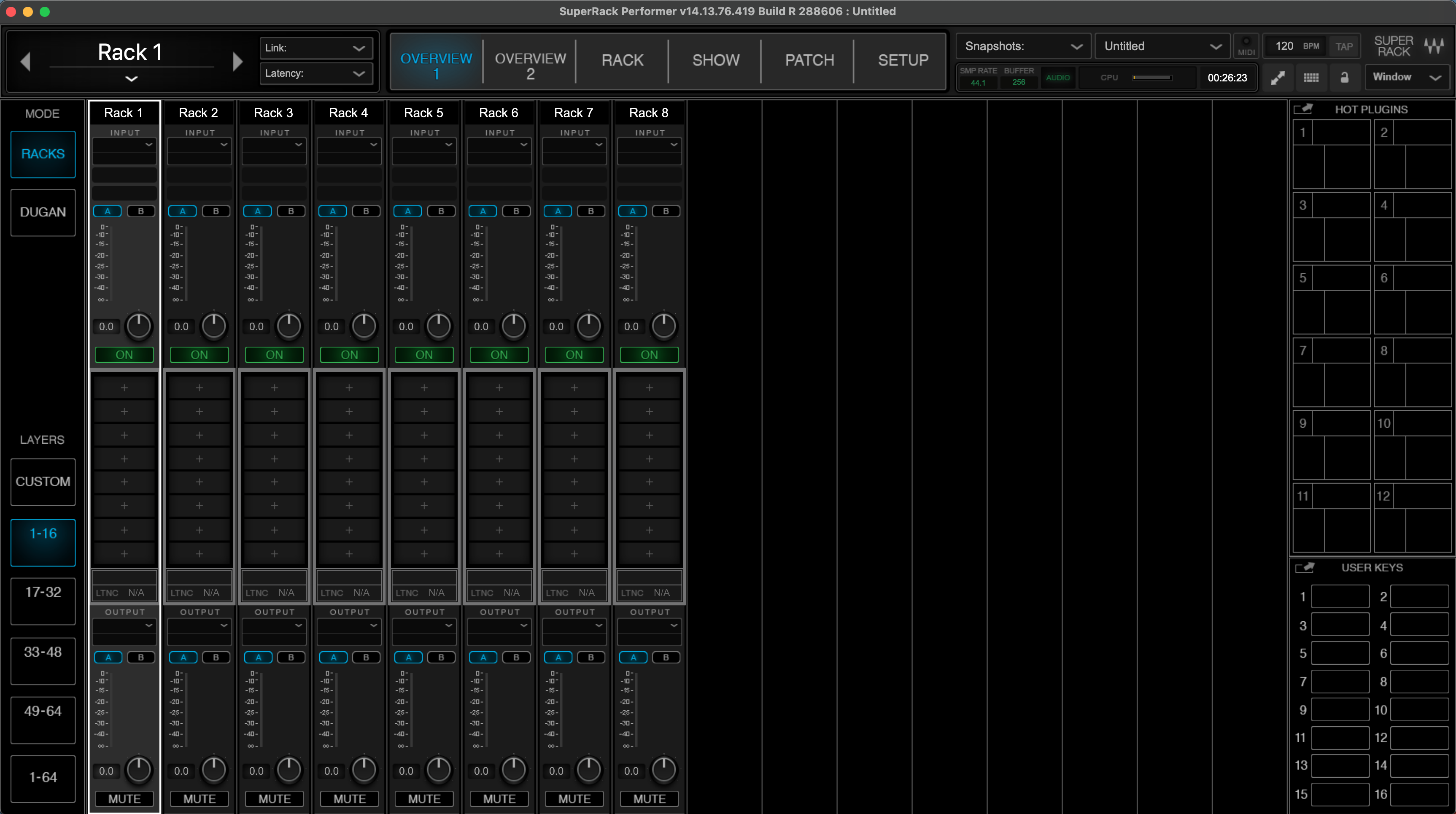Tap the tempo TAP button
The image size is (1456, 814).
click(x=1344, y=46)
